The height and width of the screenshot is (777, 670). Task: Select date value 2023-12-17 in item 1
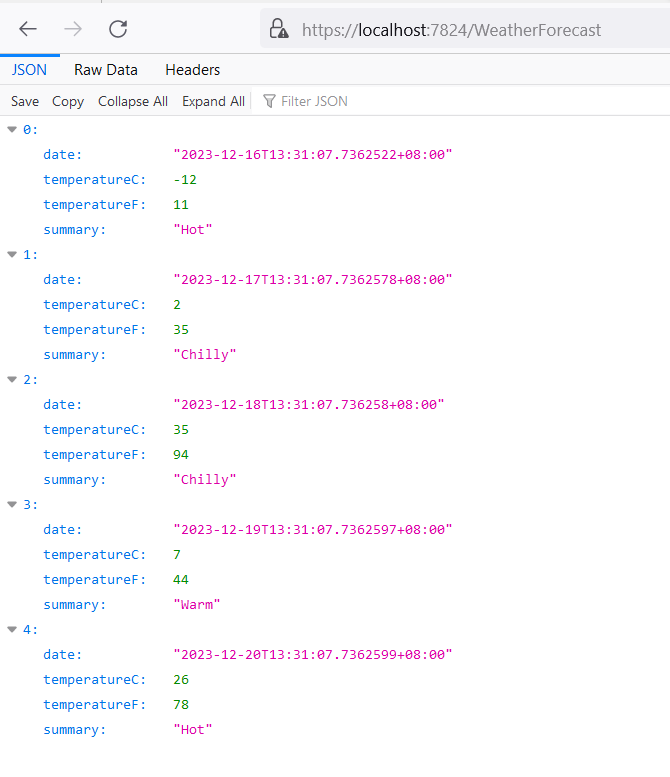(313, 279)
